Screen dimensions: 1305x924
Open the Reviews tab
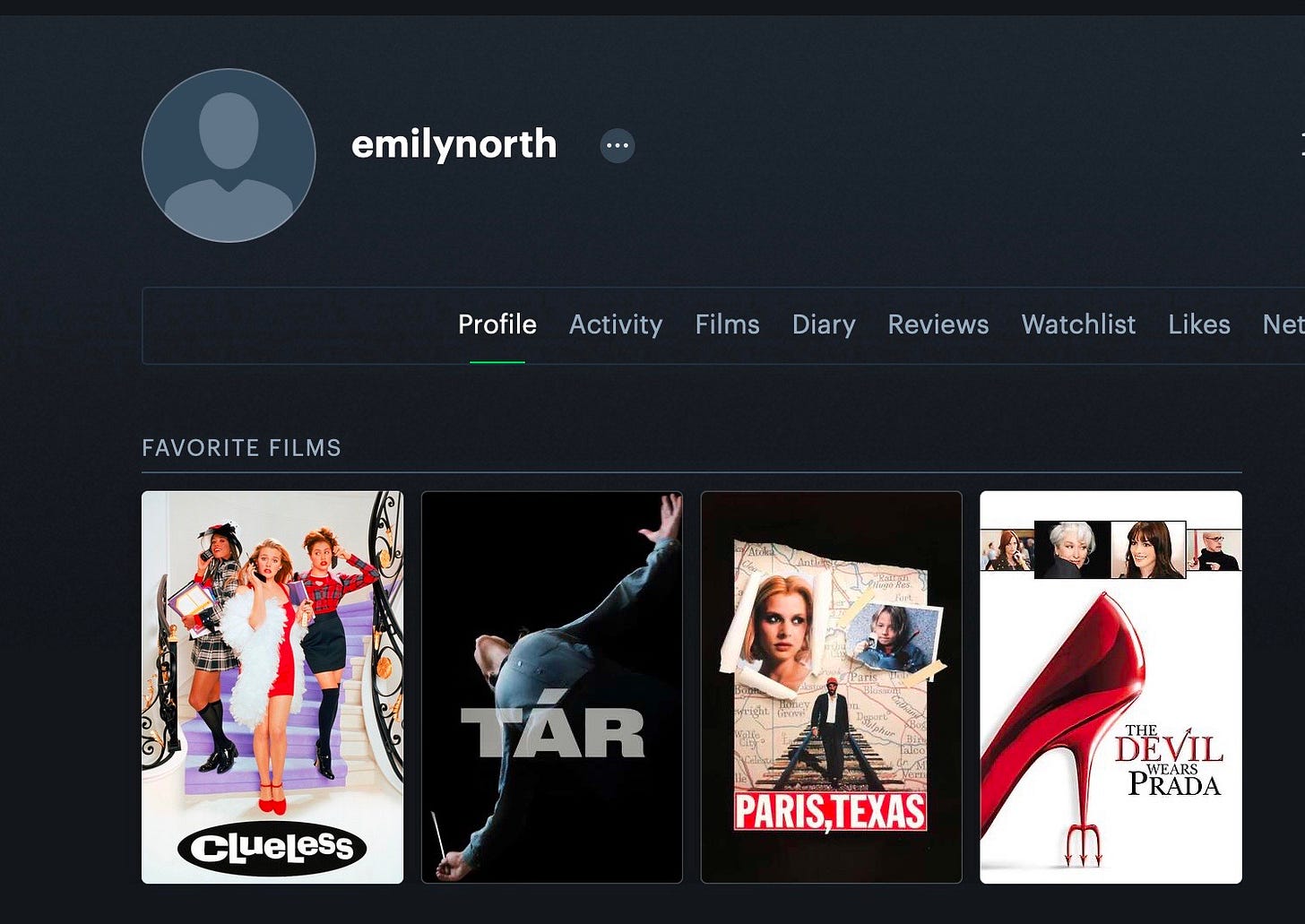click(938, 324)
